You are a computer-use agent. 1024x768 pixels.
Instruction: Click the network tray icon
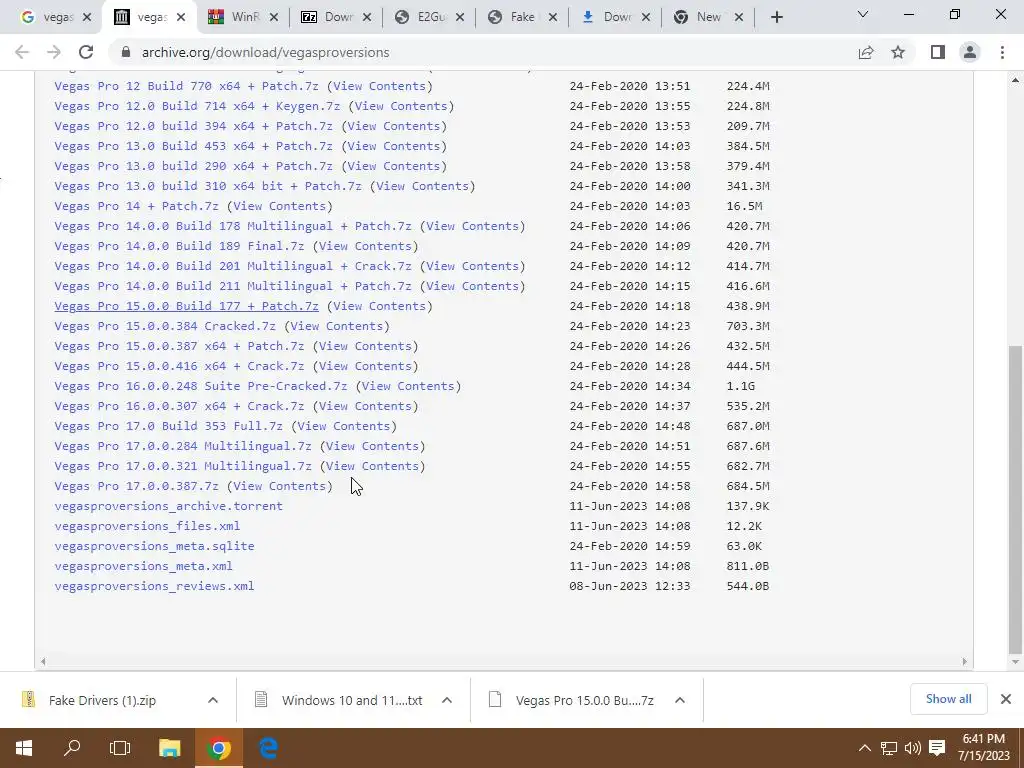pos(889,748)
